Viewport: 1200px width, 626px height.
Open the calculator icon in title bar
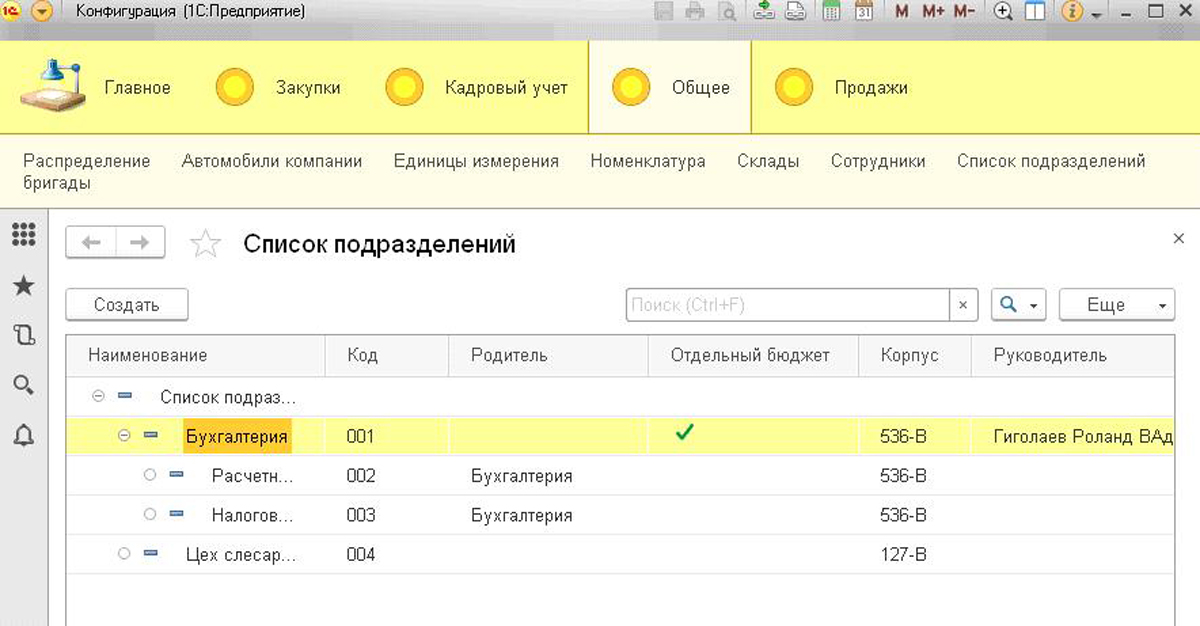[831, 12]
